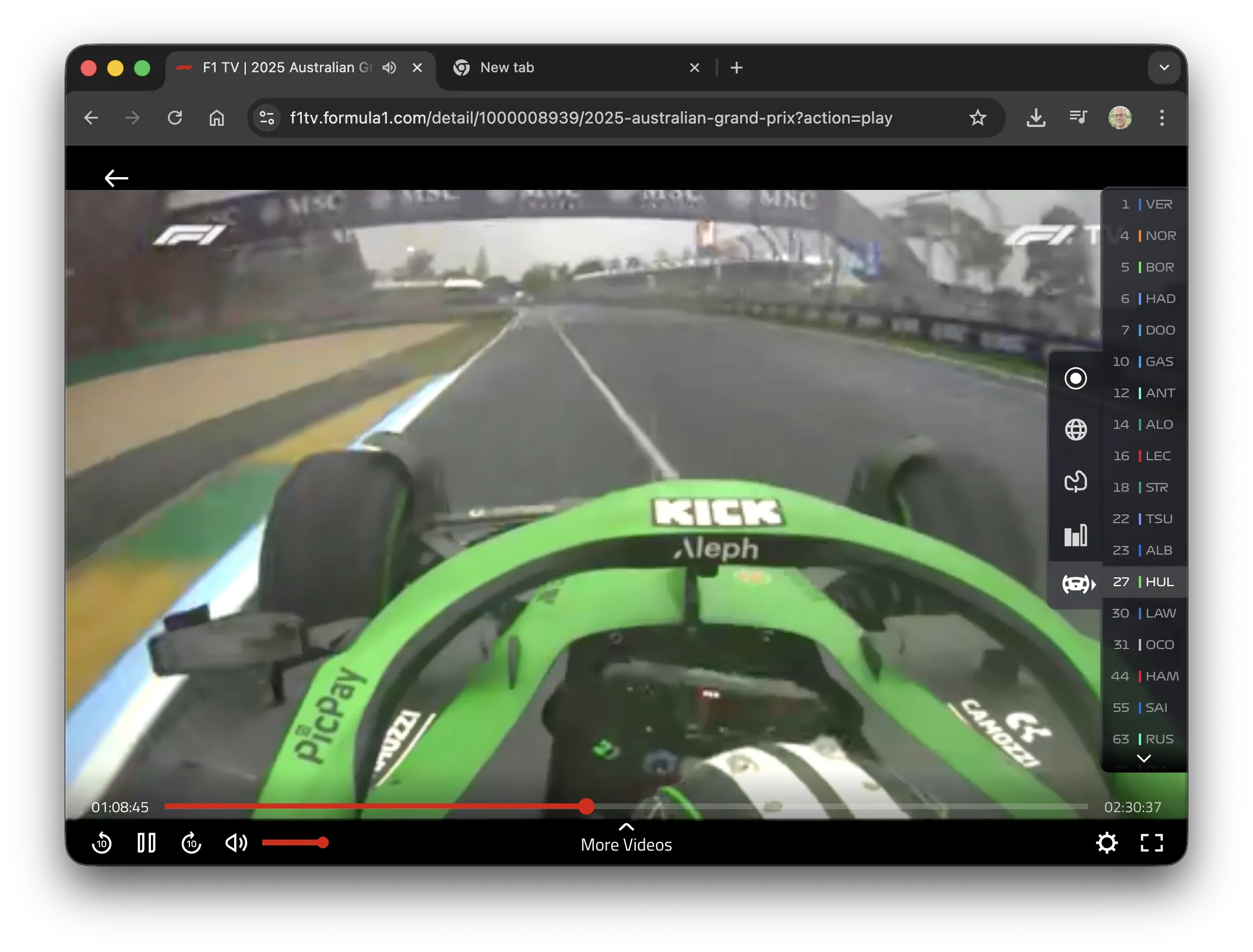This screenshot has height=952, width=1253.
Task: Show more drivers with down chevron
Action: [1143, 759]
